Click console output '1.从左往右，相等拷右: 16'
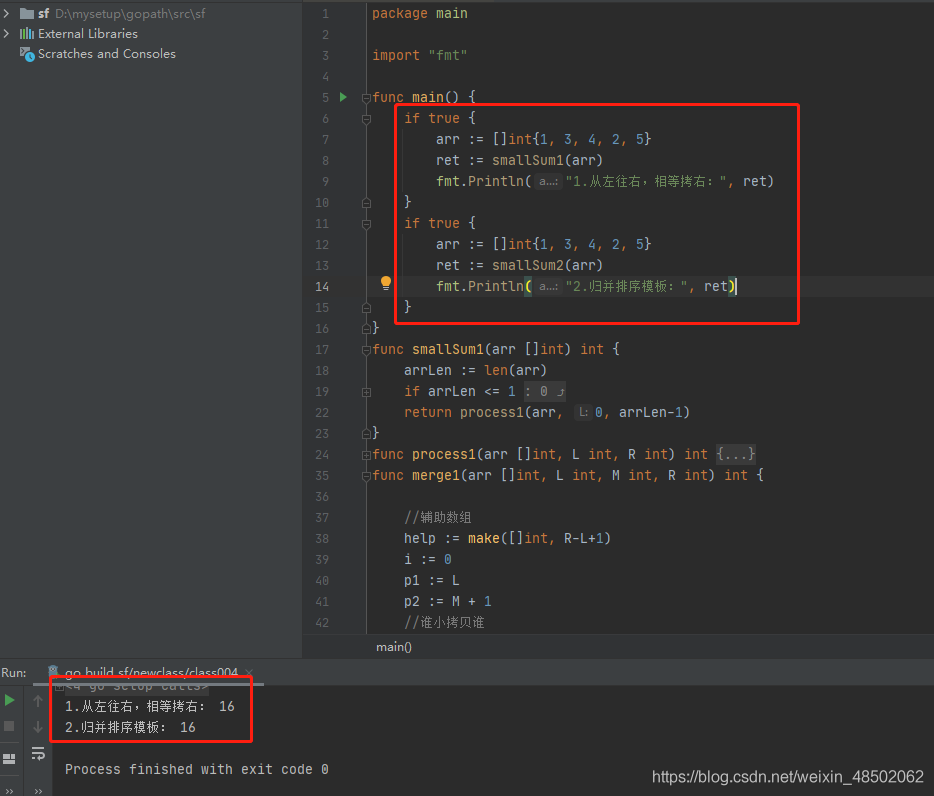 (x=150, y=707)
